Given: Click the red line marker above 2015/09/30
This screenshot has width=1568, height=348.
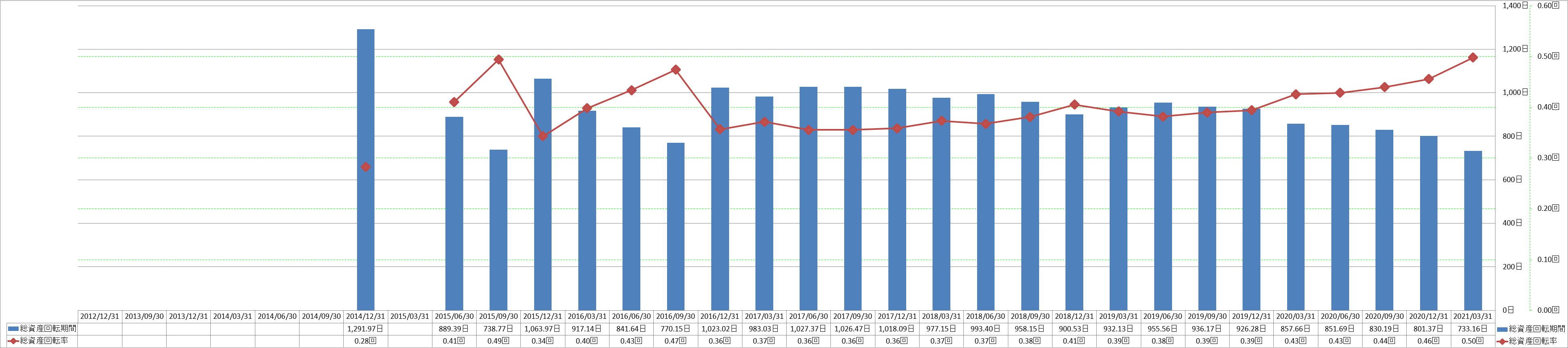Looking at the screenshot, I should point(498,60).
